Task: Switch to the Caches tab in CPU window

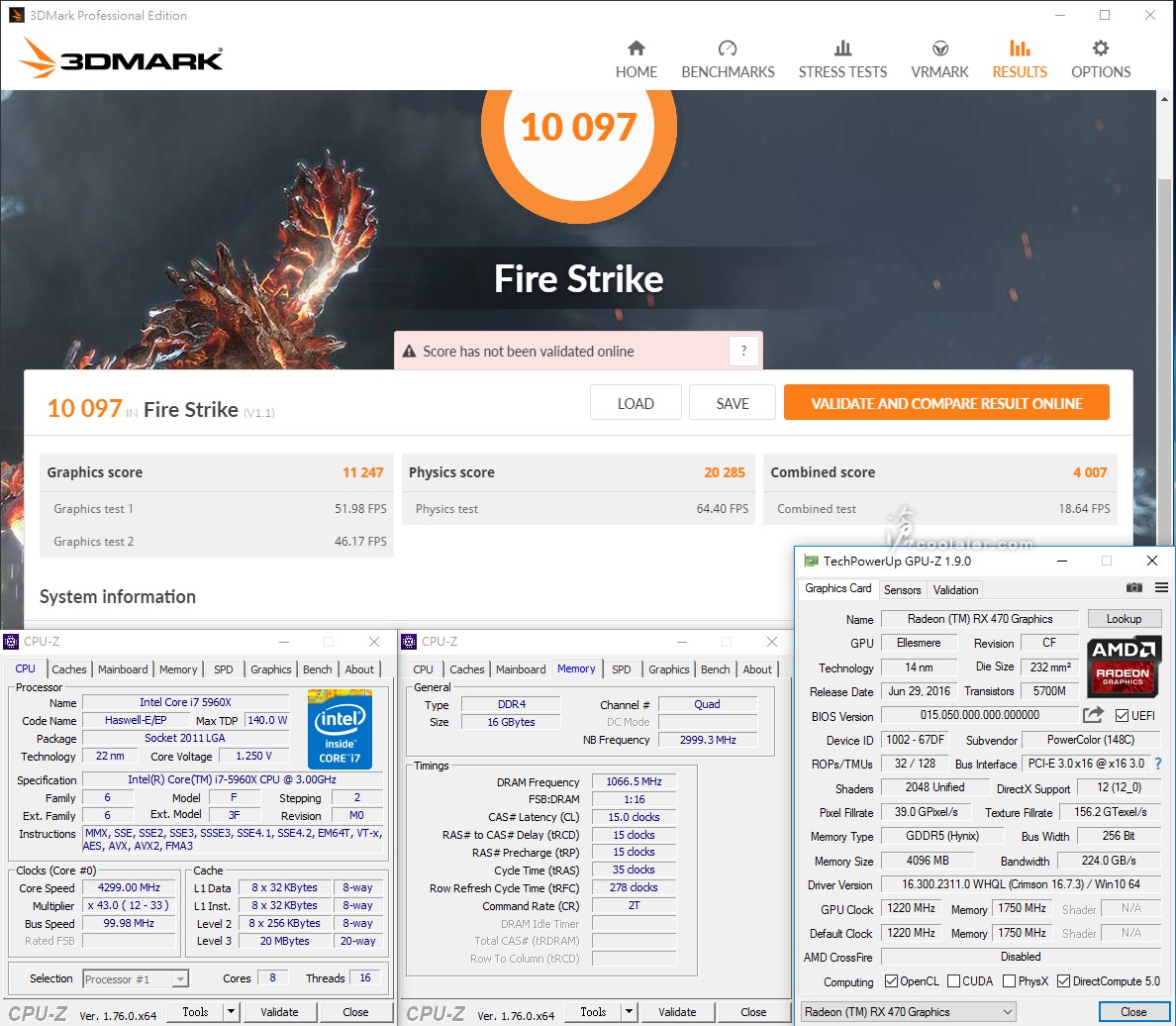Action: (69, 668)
